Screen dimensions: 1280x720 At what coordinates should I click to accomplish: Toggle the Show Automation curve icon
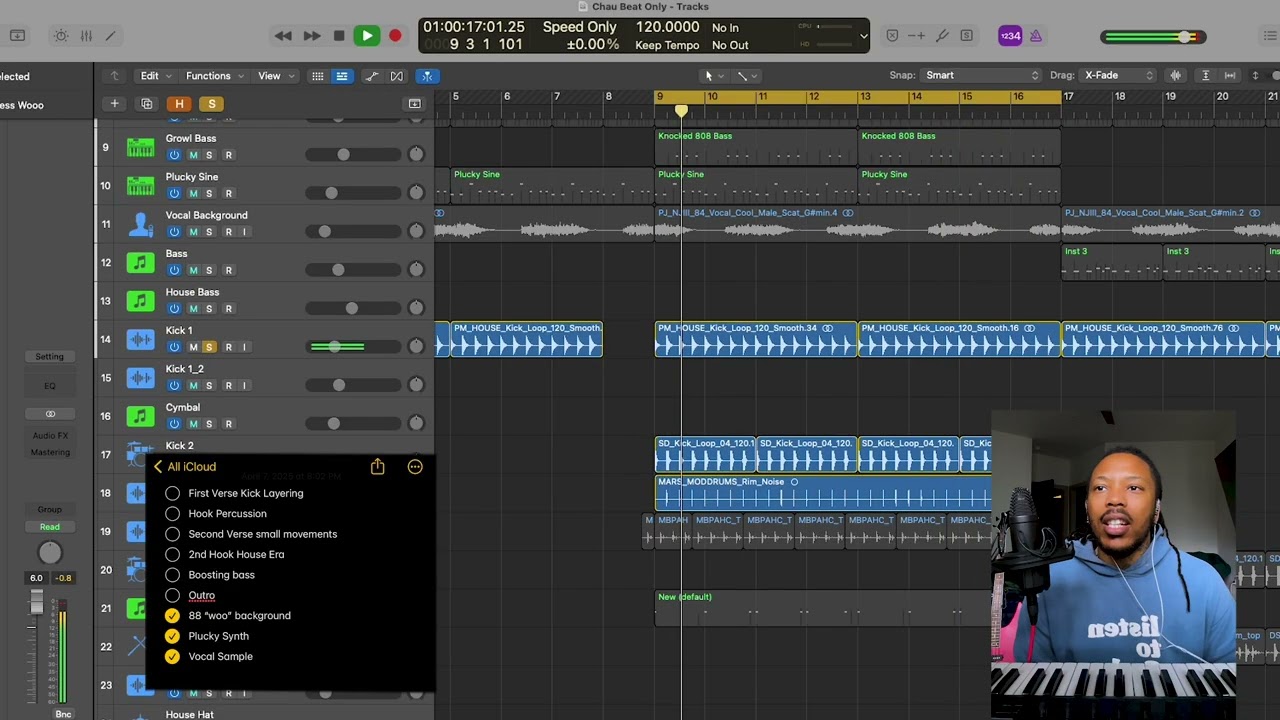(371, 76)
